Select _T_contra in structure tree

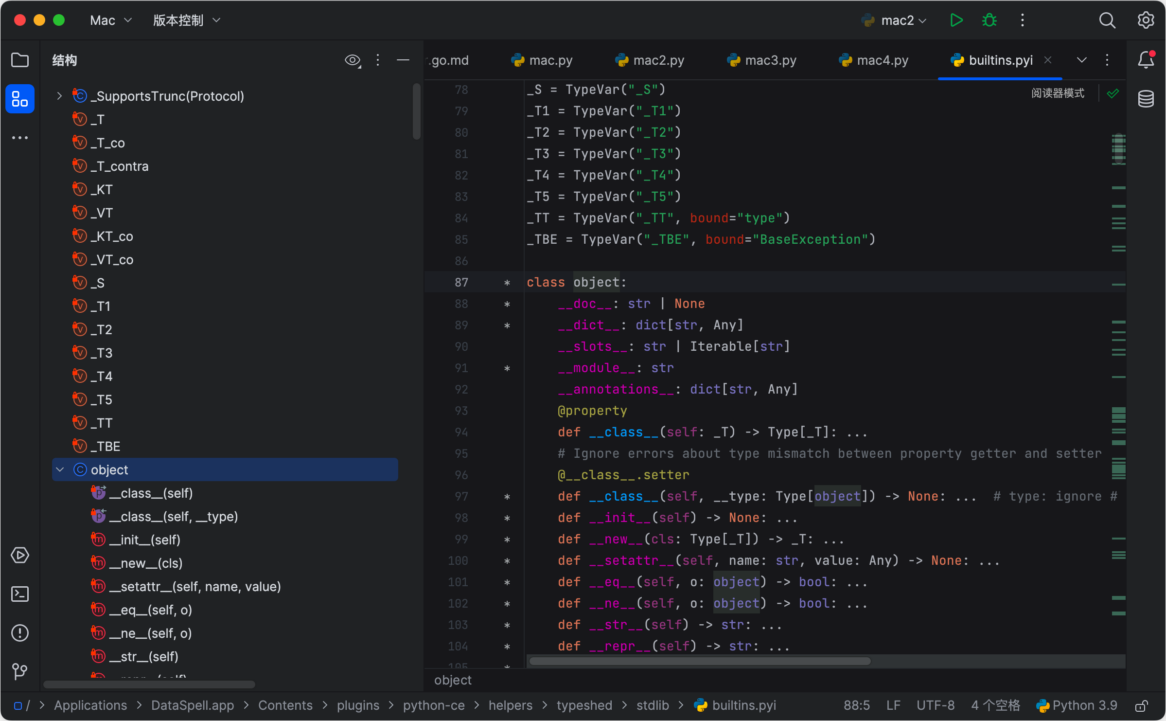[119, 166]
